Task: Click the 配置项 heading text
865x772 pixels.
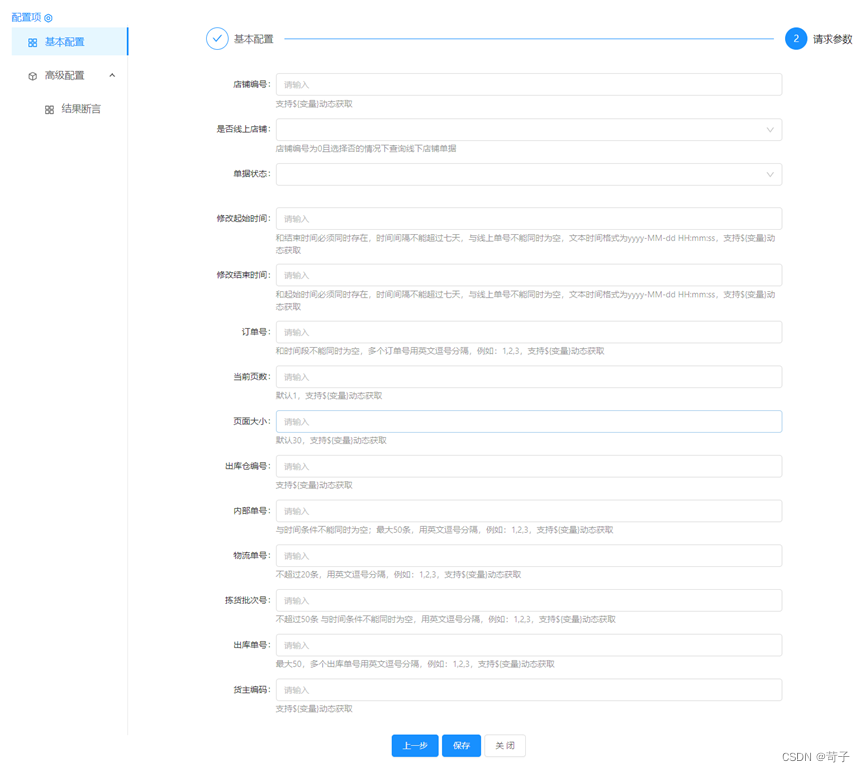Action: click(26, 18)
